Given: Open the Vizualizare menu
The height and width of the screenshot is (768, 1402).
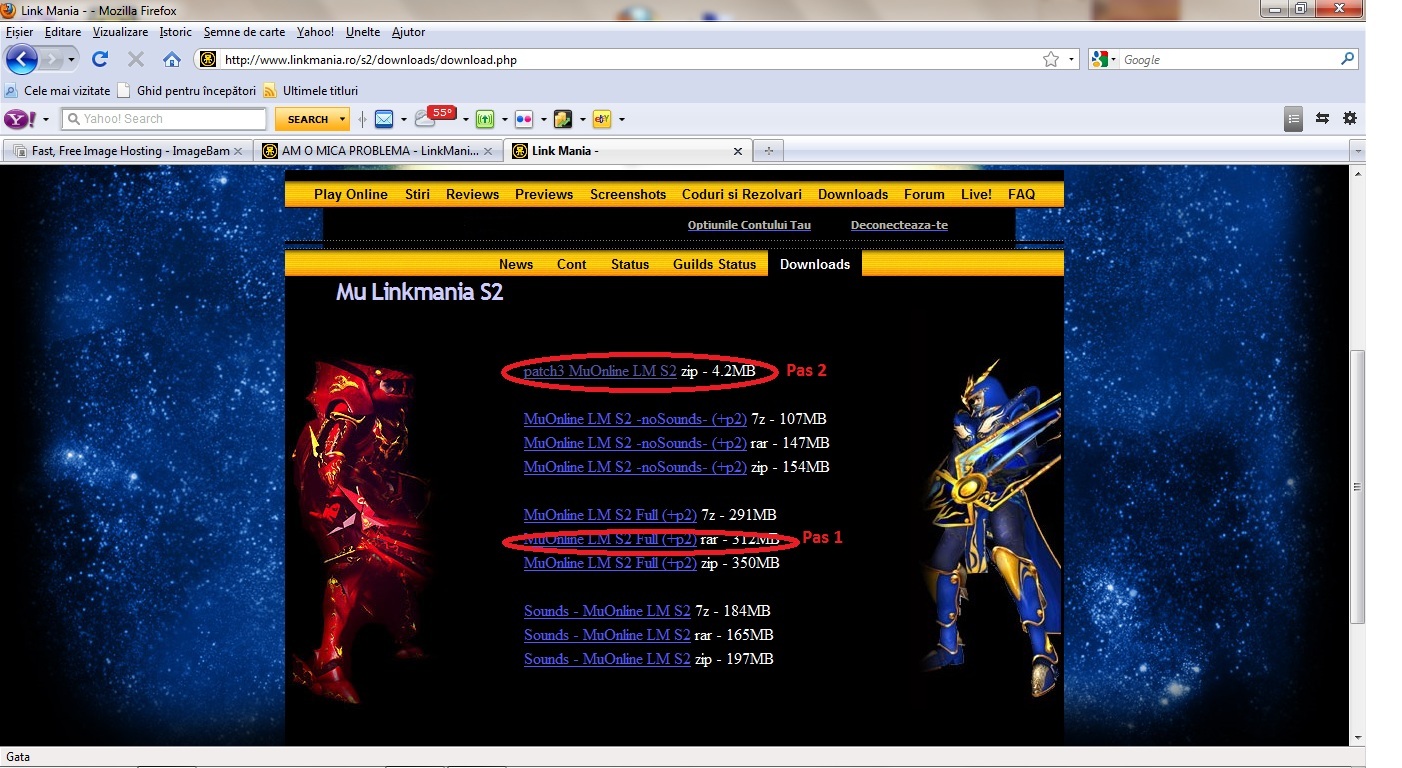Looking at the screenshot, I should [120, 32].
